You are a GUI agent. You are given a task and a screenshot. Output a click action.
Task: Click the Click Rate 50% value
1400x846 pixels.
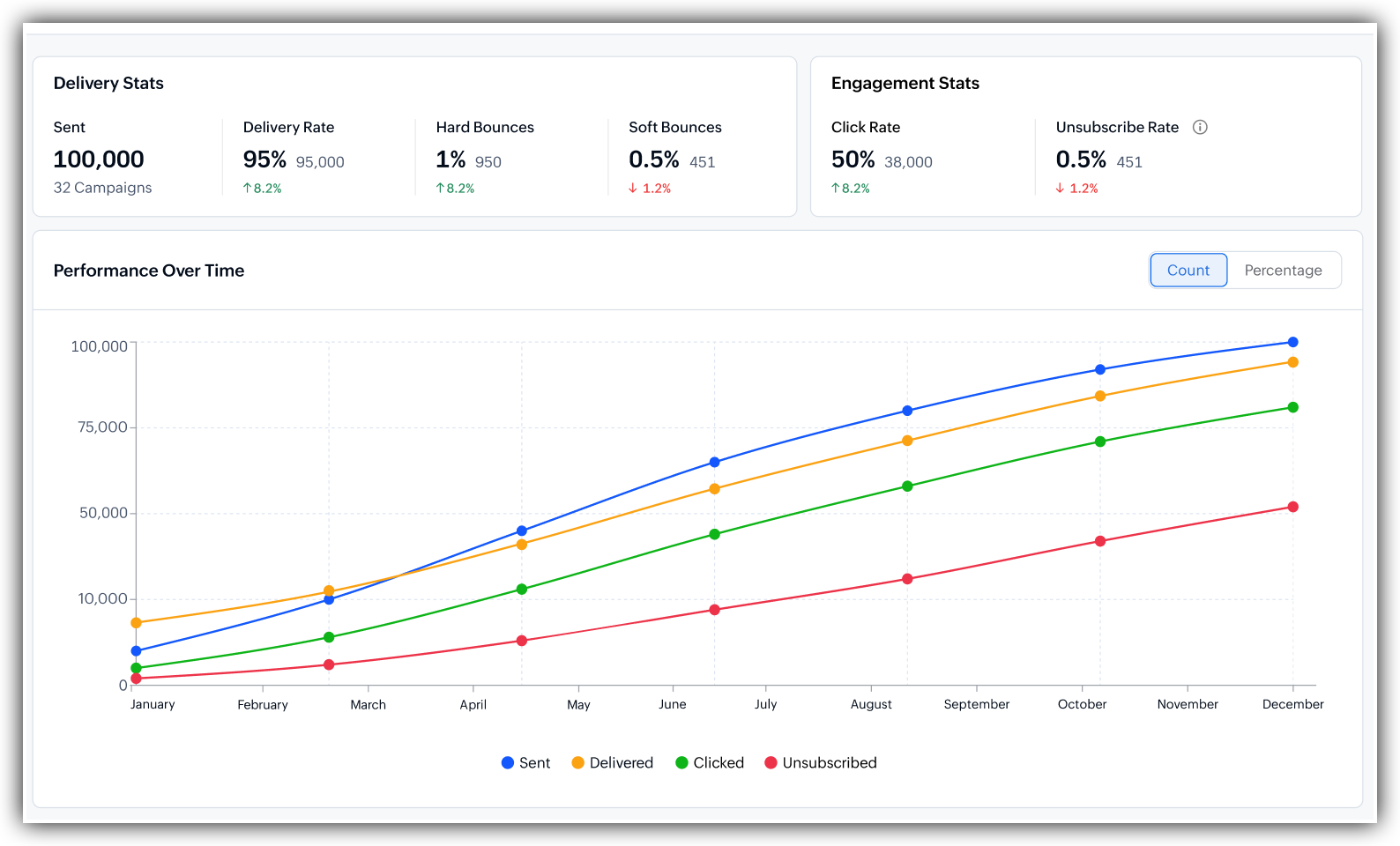coord(853,160)
